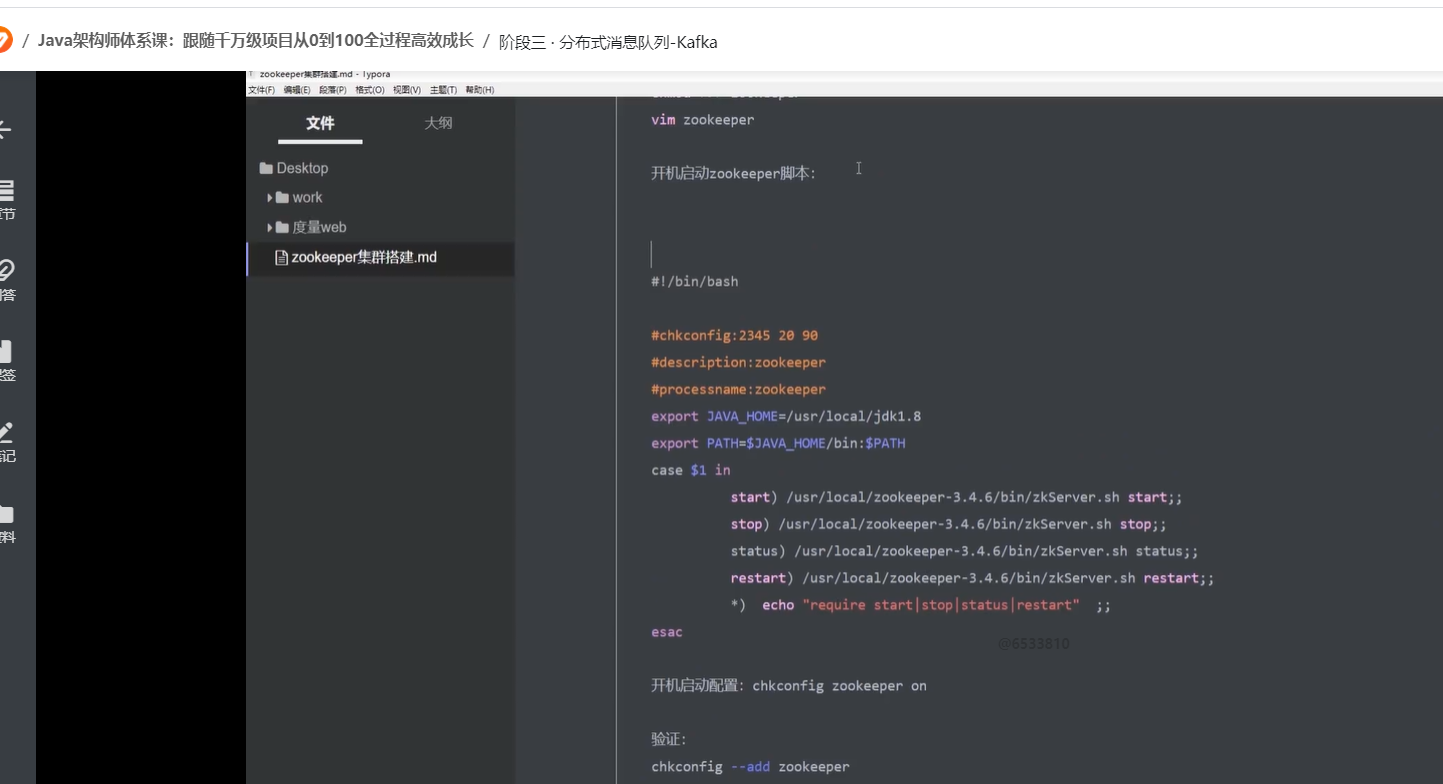1443x784 pixels.
Task: Click the 开机启动配置: chkconfig zookeeper on line
Action: click(x=789, y=686)
